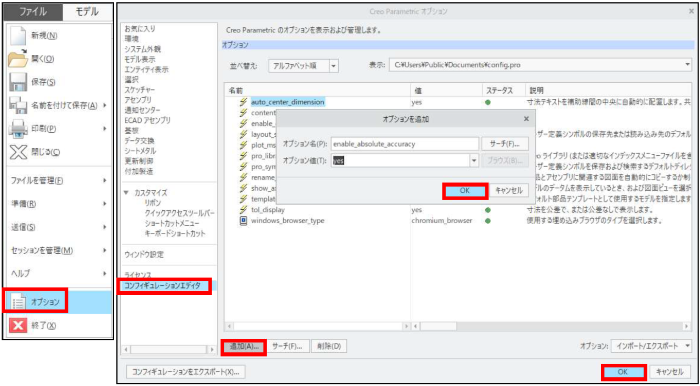Click the 保存(S) floppy disk icon
Viewport: 700px width, 386px height.
18,82
